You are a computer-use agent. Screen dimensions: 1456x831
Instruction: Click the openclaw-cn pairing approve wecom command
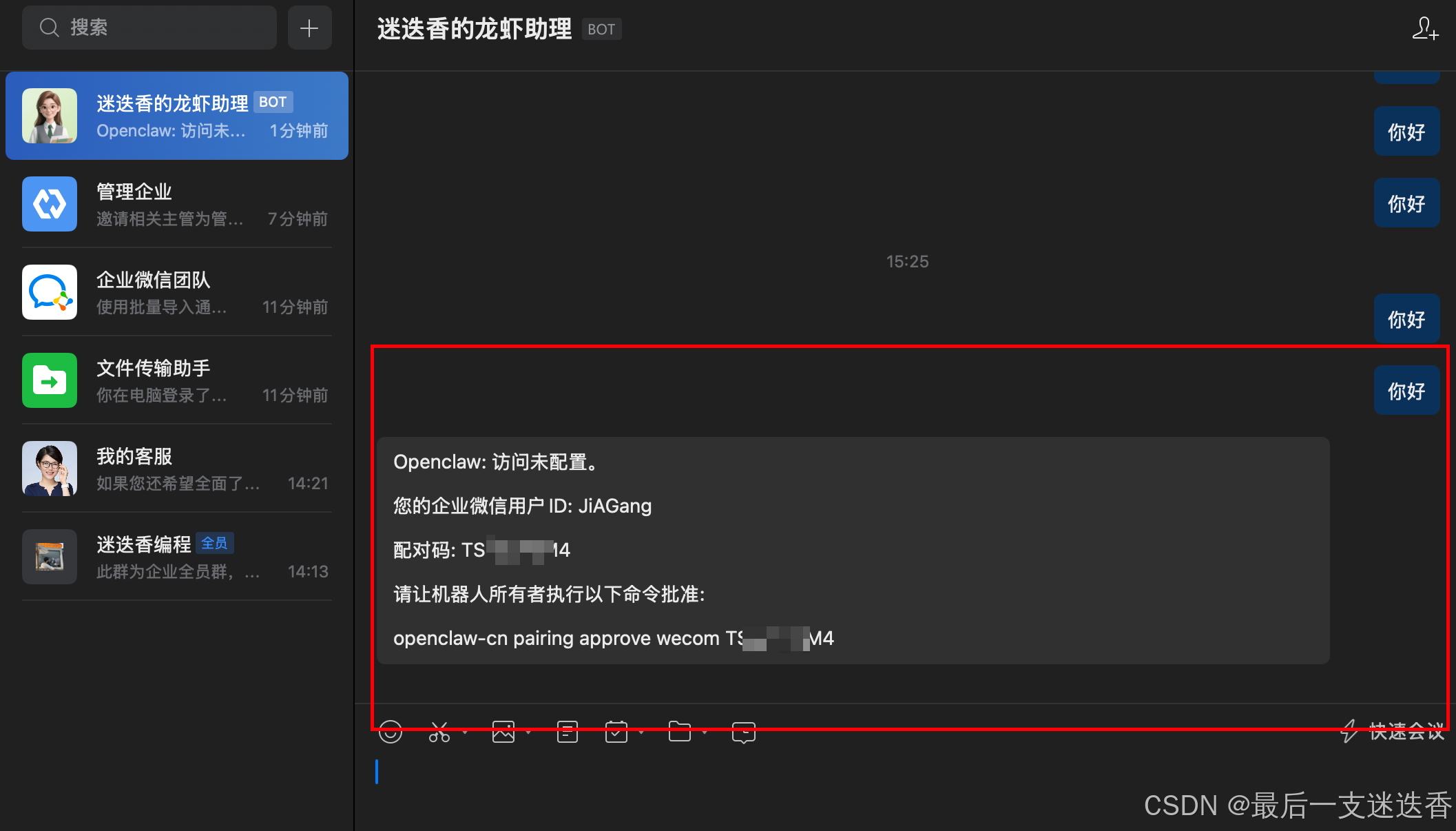(x=613, y=638)
